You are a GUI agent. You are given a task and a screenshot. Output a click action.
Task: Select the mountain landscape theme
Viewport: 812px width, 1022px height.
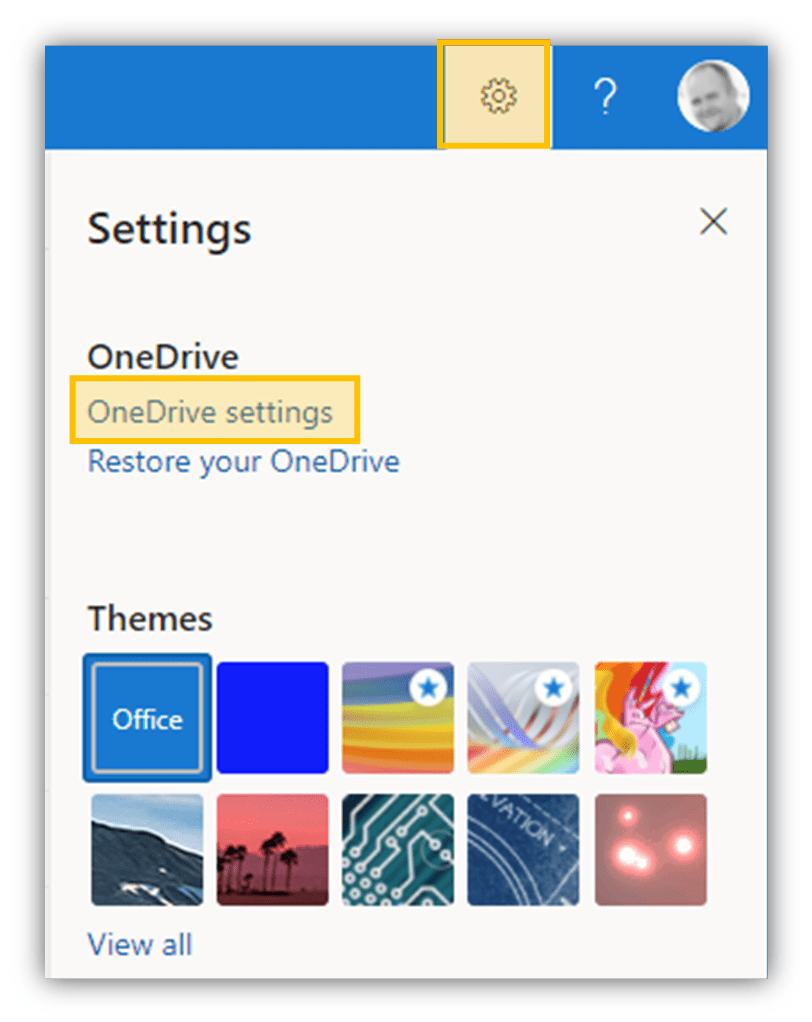pos(147,849)
